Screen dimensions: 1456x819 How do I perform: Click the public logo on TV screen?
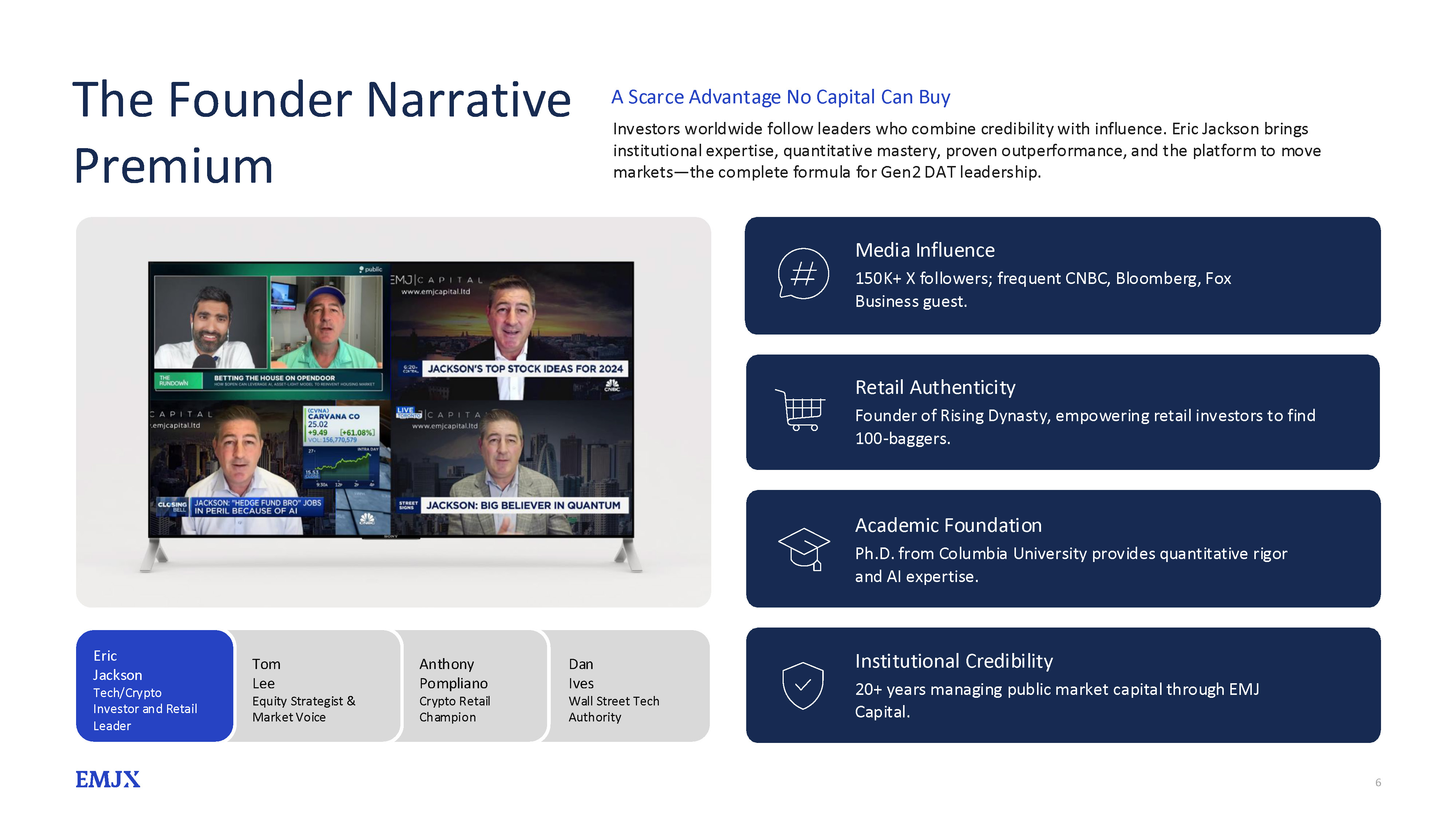(371, 270)
